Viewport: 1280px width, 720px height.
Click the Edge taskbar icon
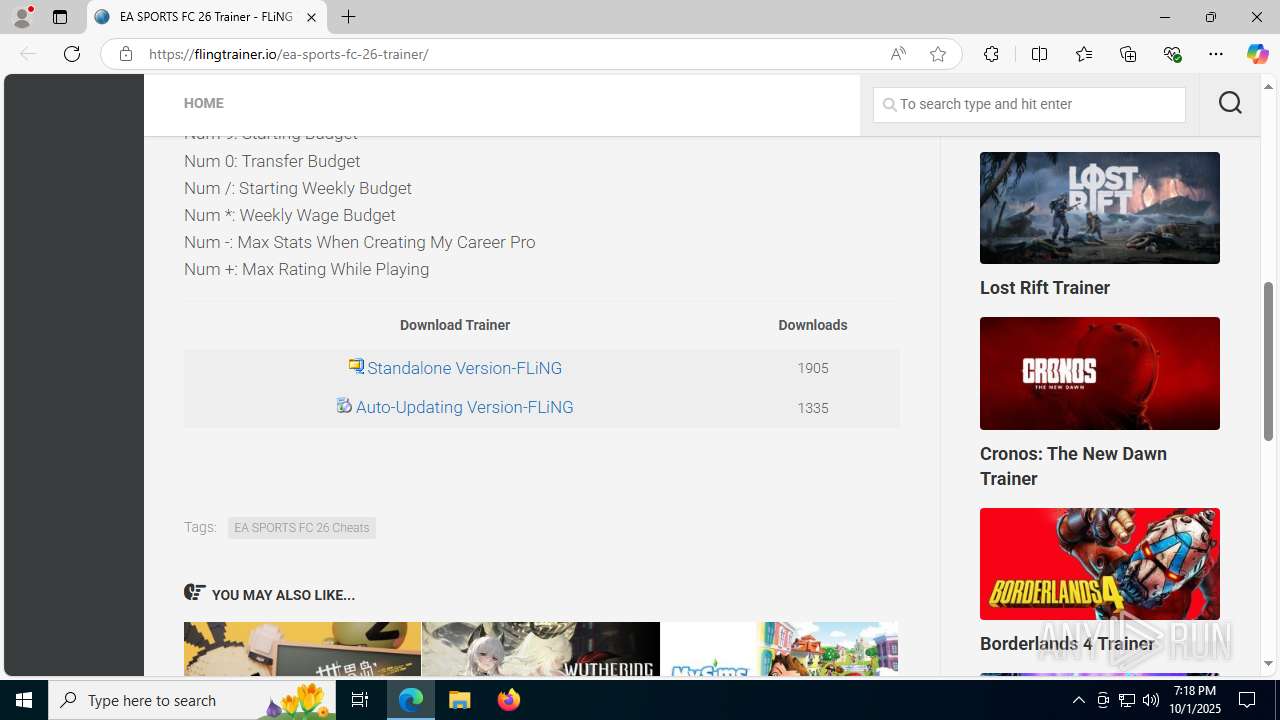tap(411, 700)
